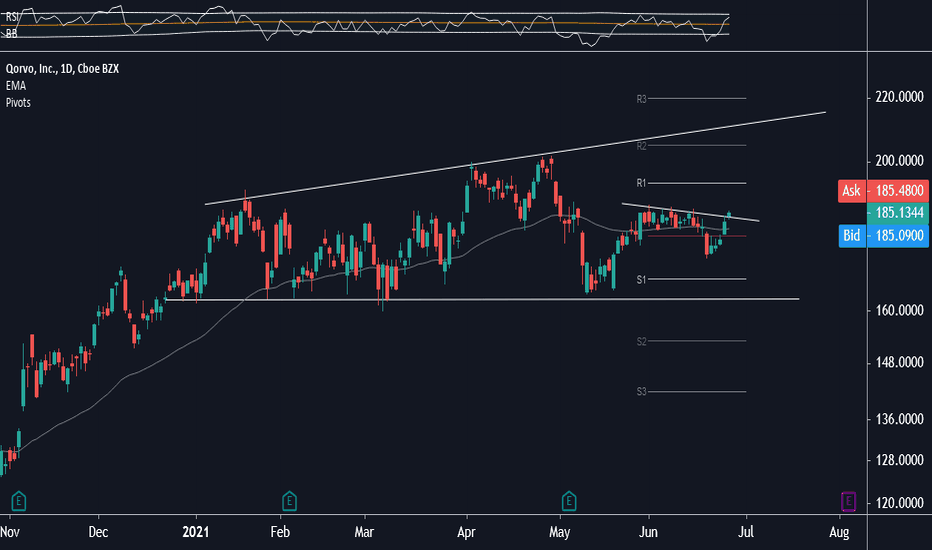Click the Mar label on time axis
The image size is (932, 550).
click(x=364, y=532)
